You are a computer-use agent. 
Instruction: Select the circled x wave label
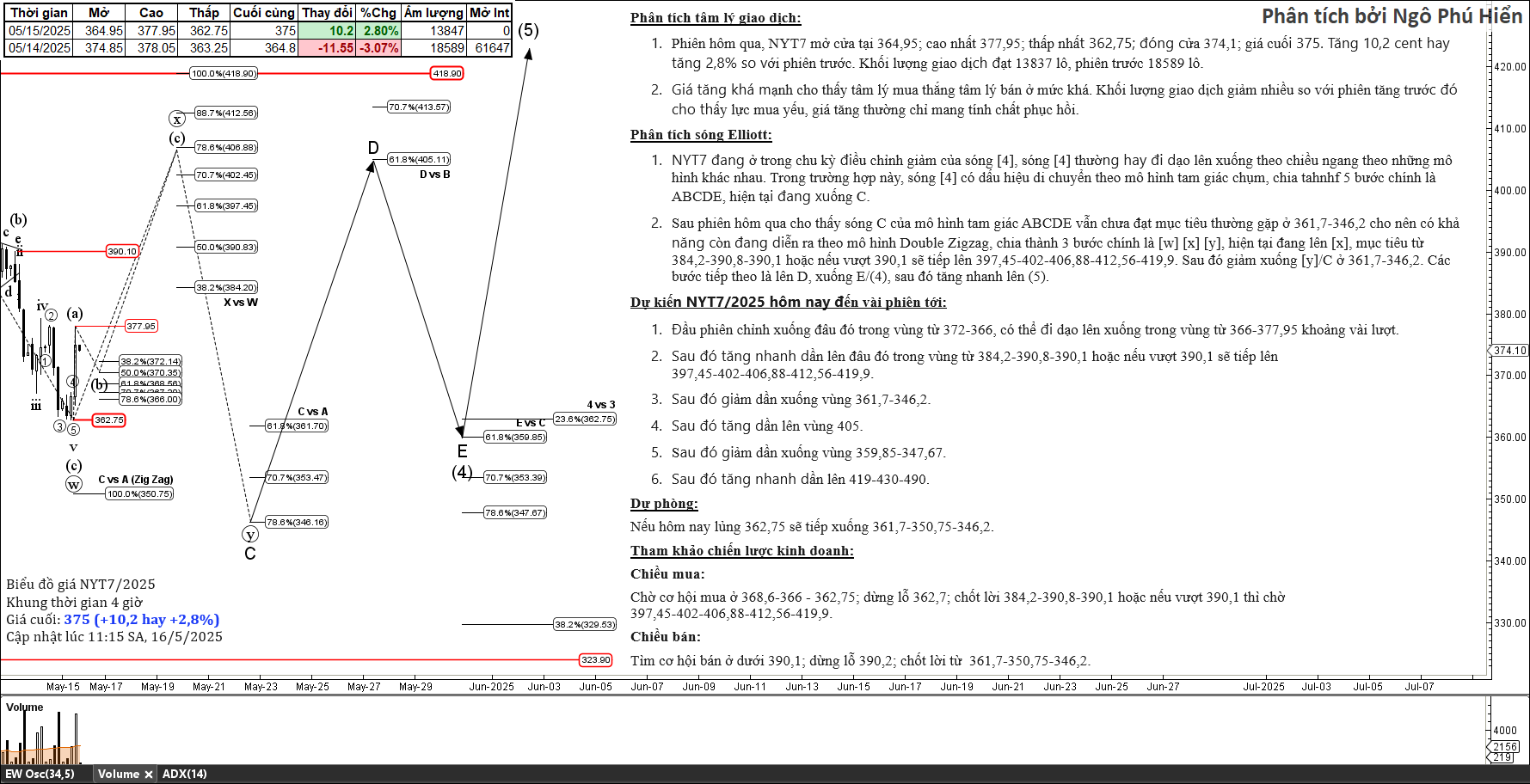177,119
